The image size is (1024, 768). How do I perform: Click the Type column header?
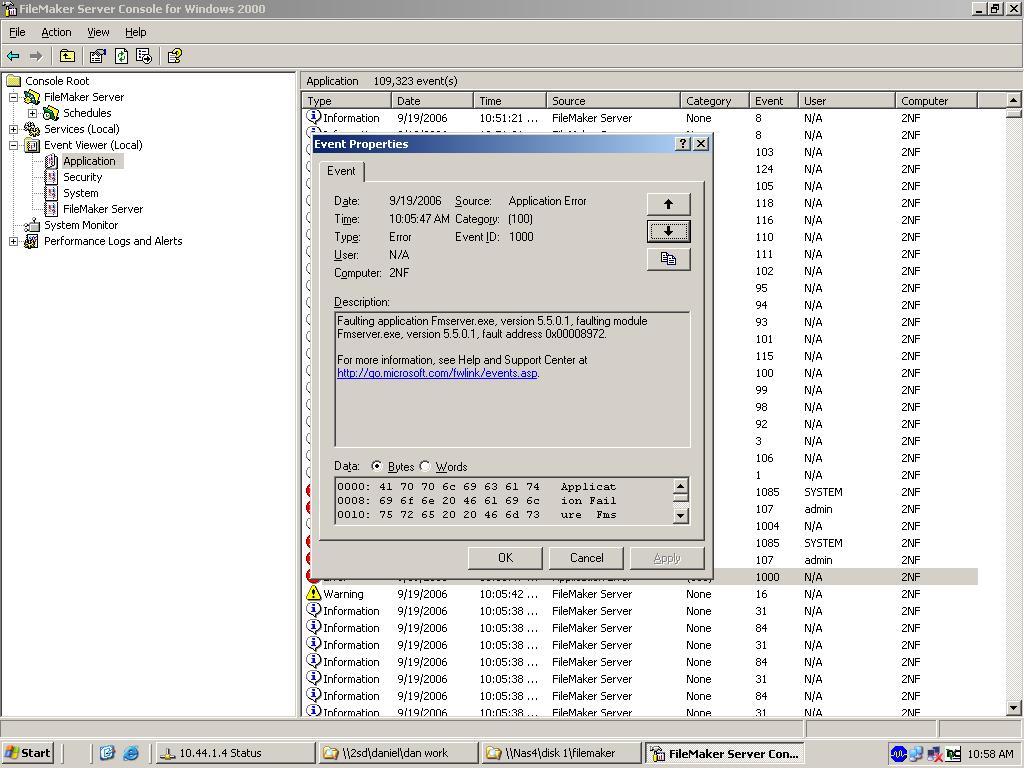tap(347, 101)
